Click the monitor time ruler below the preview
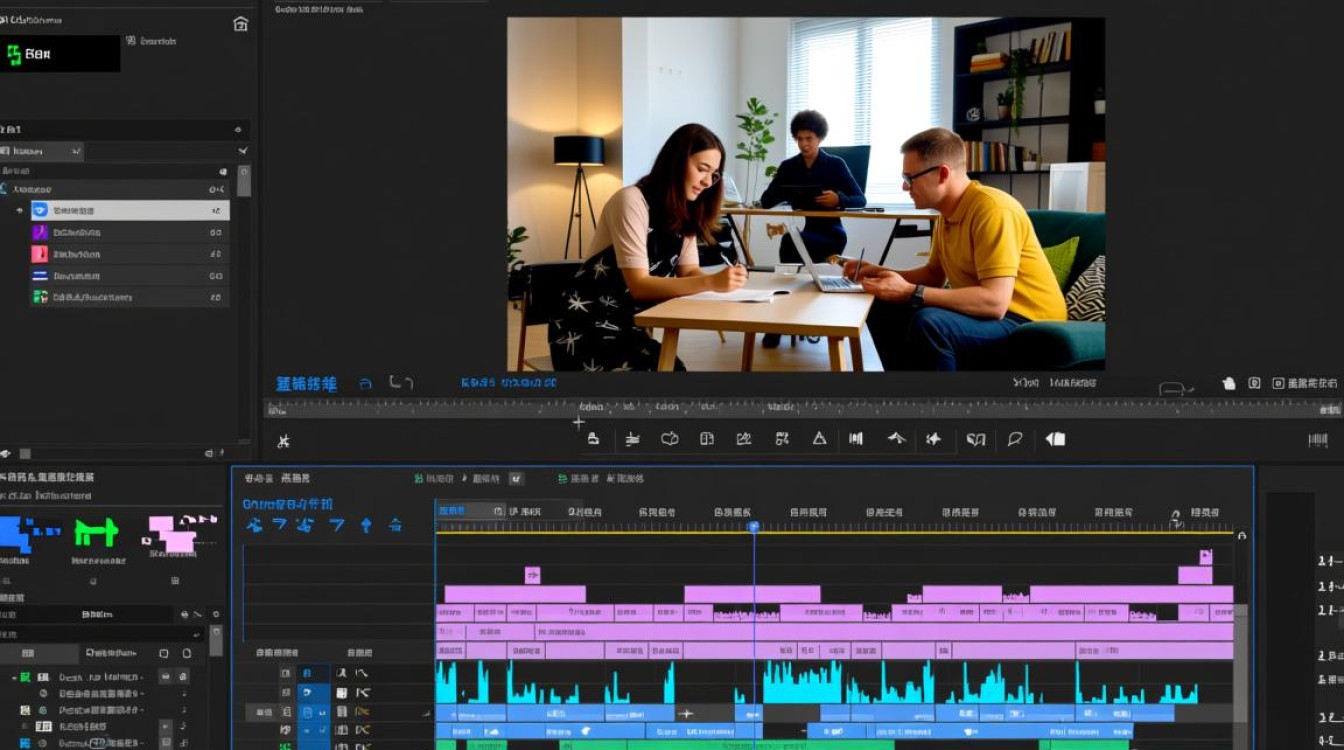The height and width of the screenshot is (750, 1344). (x=804, y=408)
